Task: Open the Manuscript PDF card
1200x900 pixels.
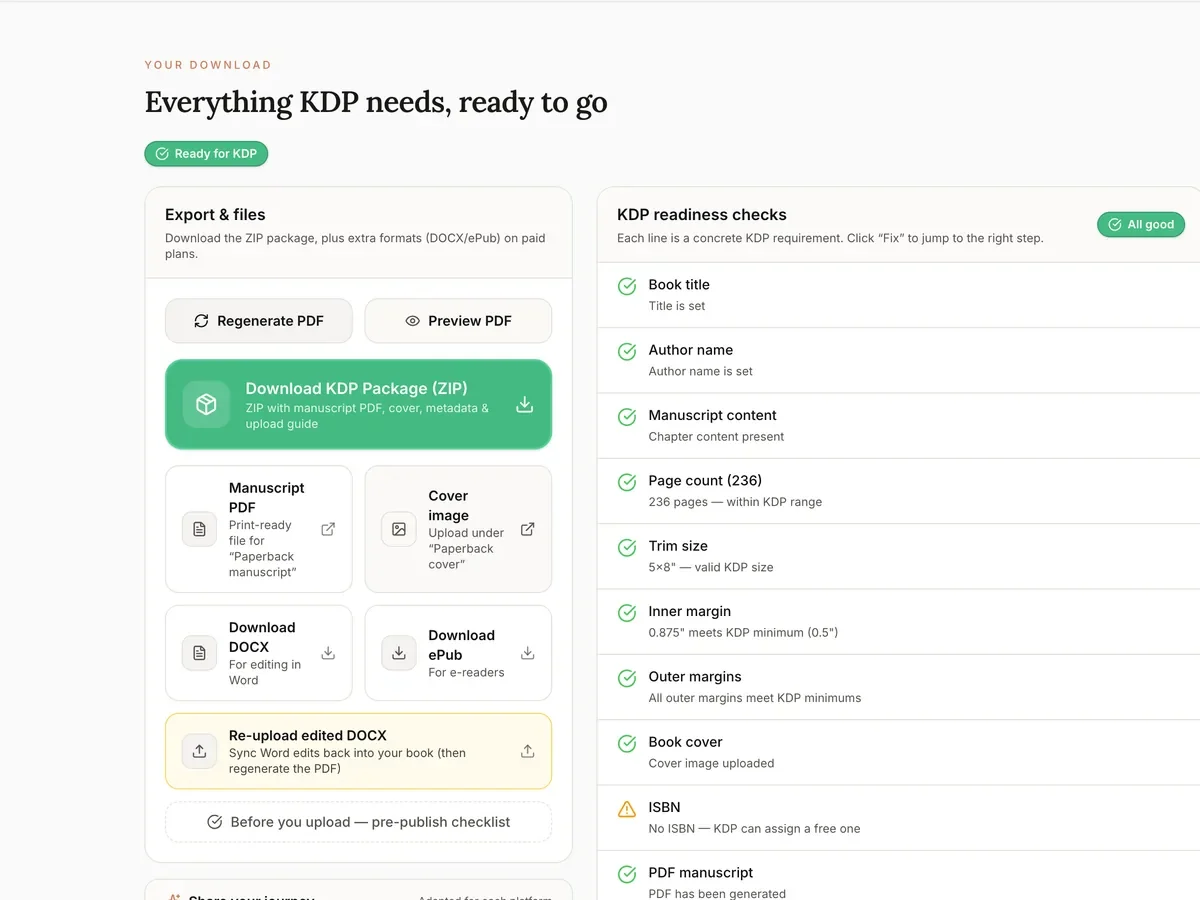Action: tap(259, 529)
